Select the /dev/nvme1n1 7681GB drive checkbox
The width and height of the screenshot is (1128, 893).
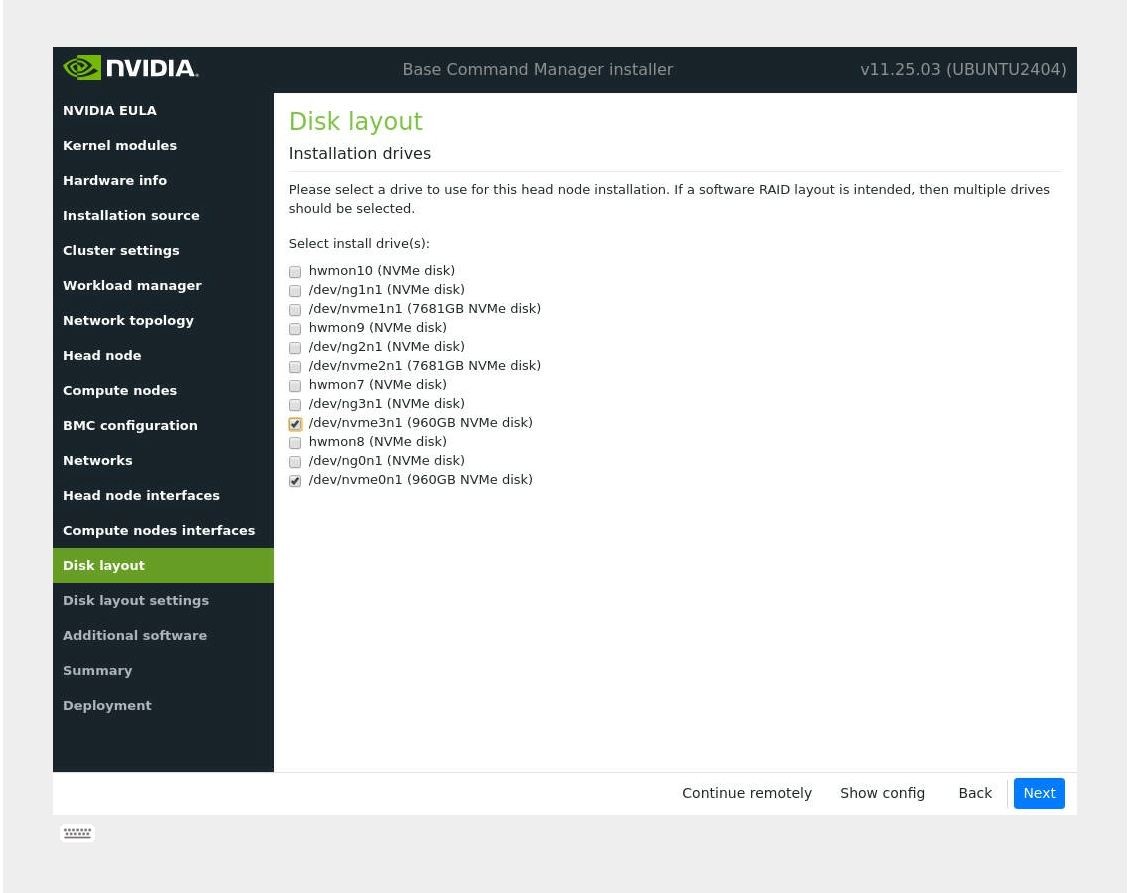(295, 310)
